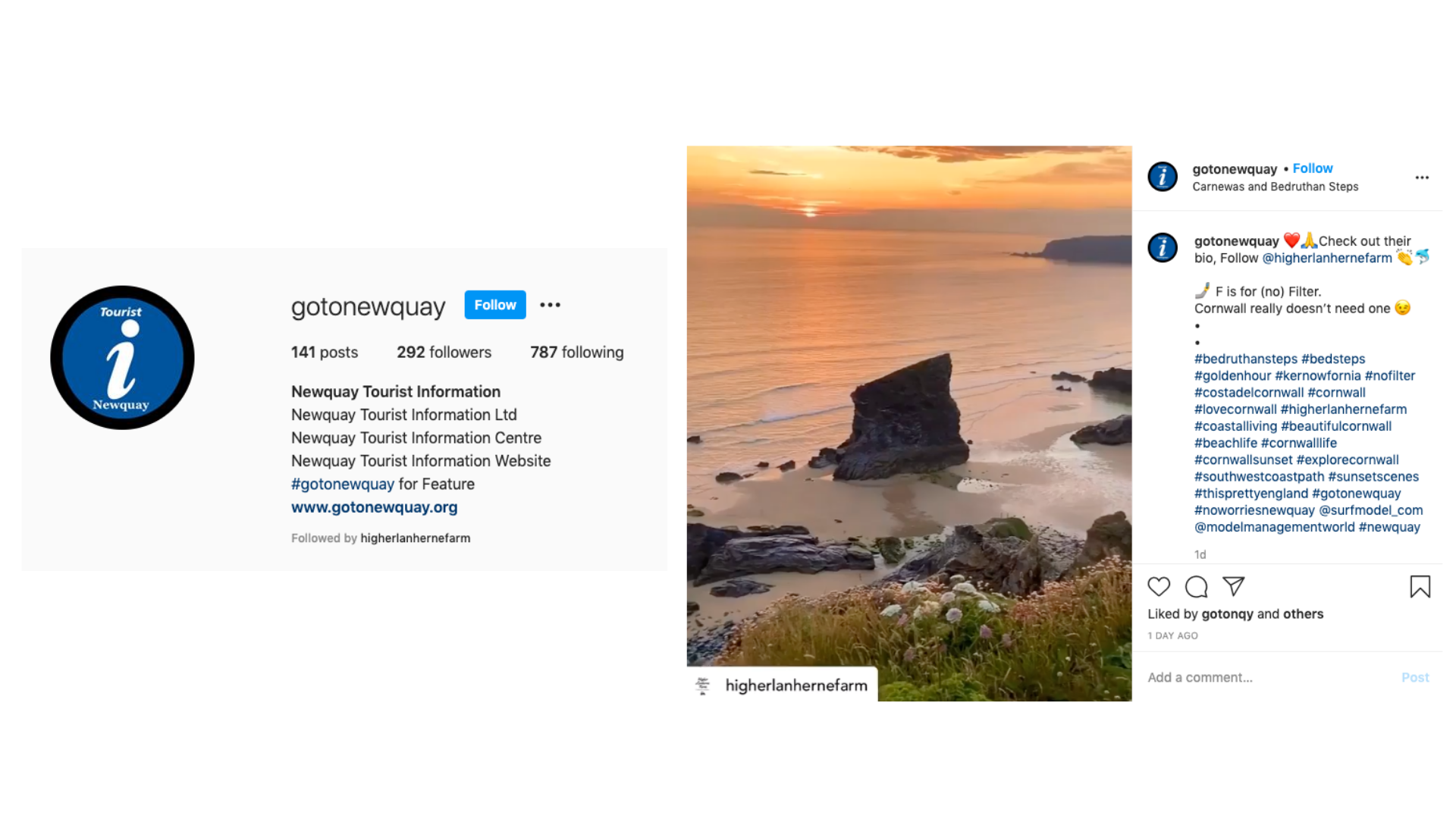
Task: View the 292 followers list
Action: click(444, 352)
